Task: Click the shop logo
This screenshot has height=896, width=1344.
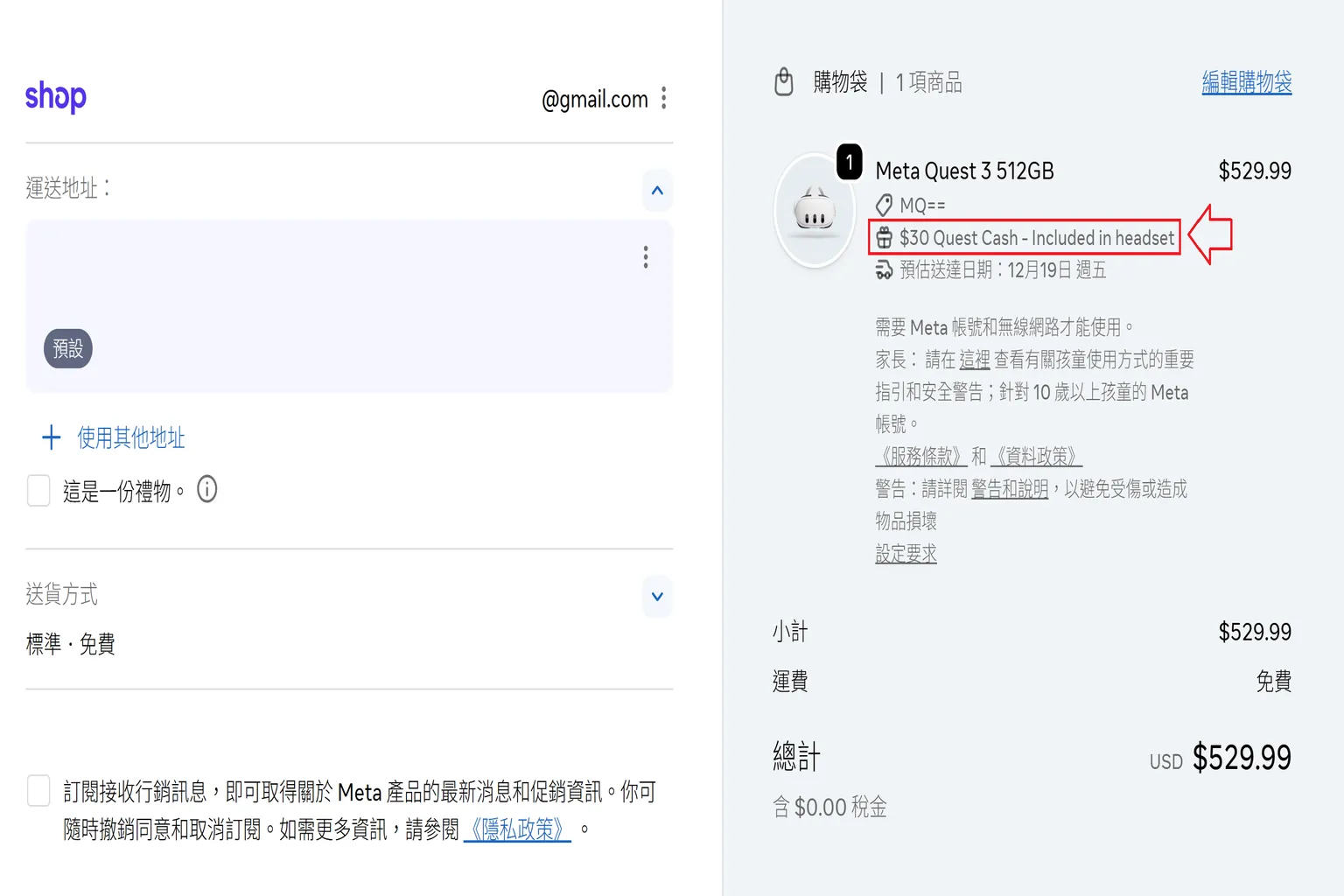Action: (55, 97)
